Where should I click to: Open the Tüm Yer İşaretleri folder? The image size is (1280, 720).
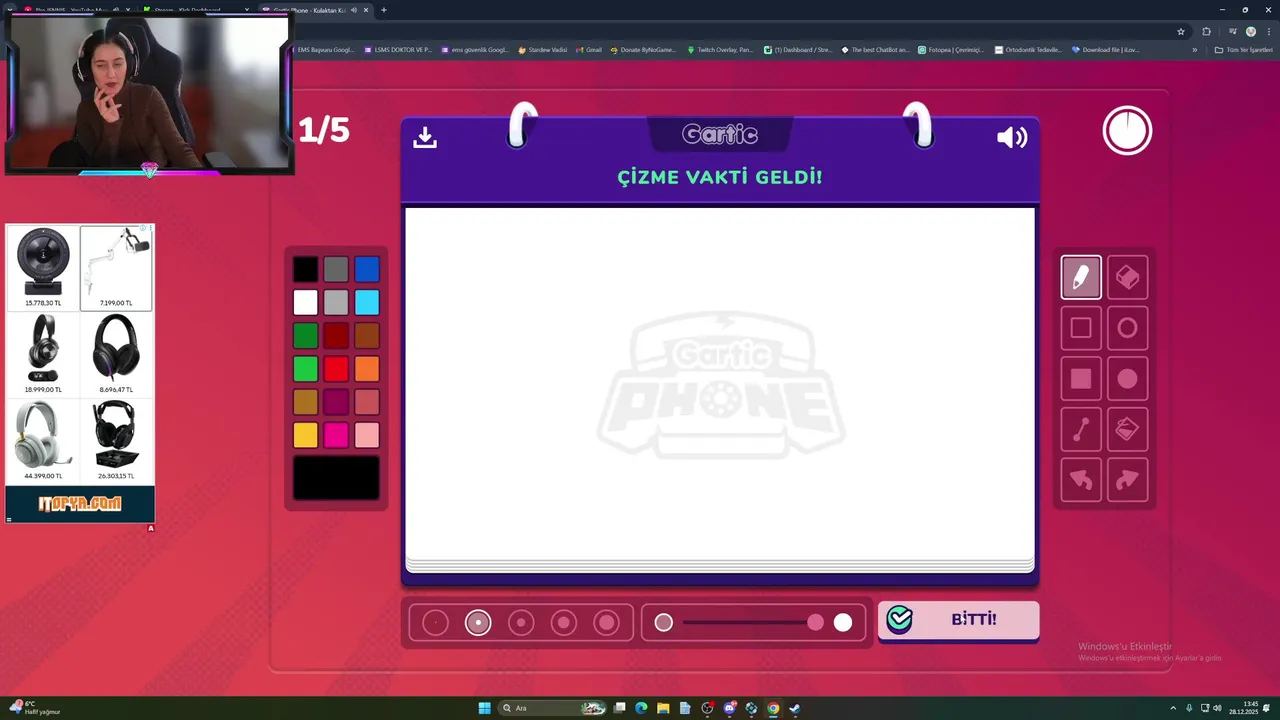tap(1243, 49)
